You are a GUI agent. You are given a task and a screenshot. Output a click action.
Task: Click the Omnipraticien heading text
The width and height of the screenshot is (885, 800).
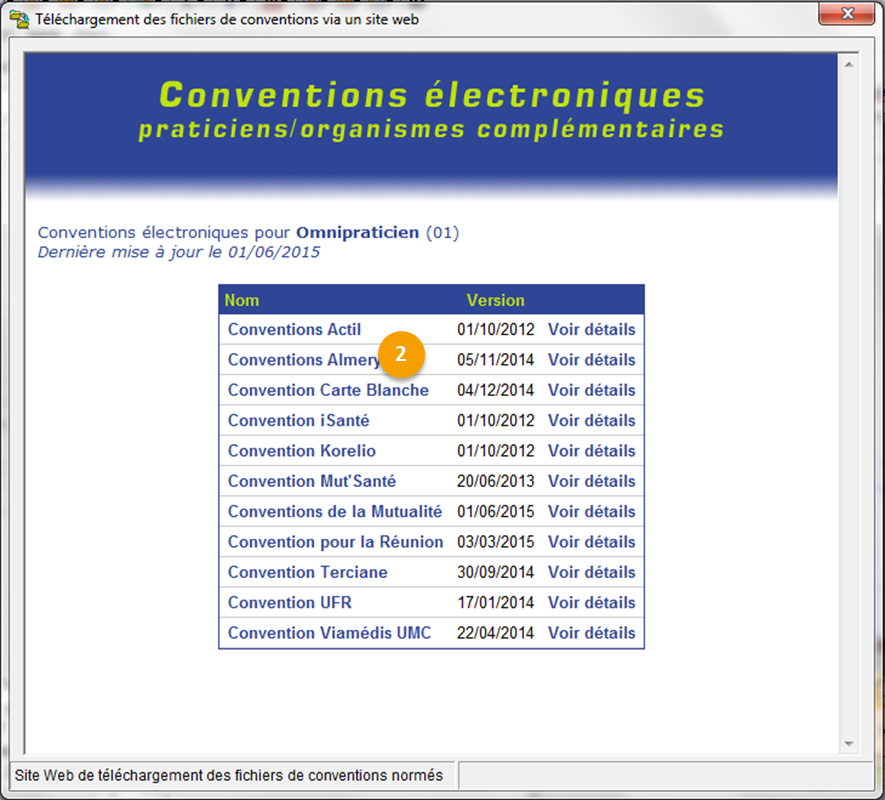(x=358, y=233)
